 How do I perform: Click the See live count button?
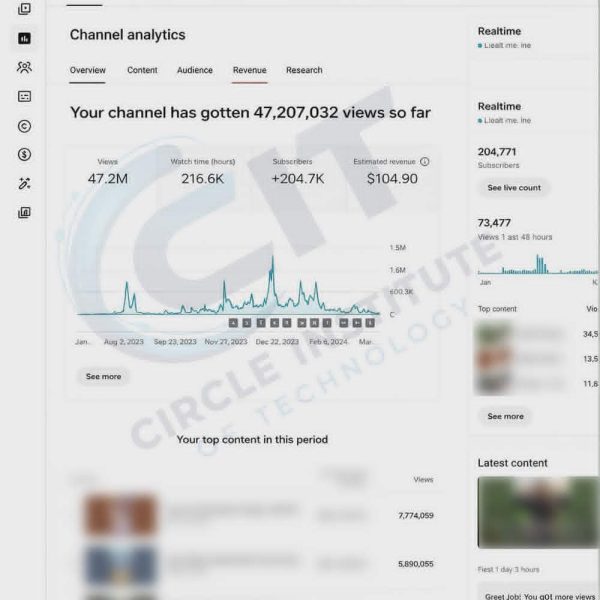[x=514, y=188]
